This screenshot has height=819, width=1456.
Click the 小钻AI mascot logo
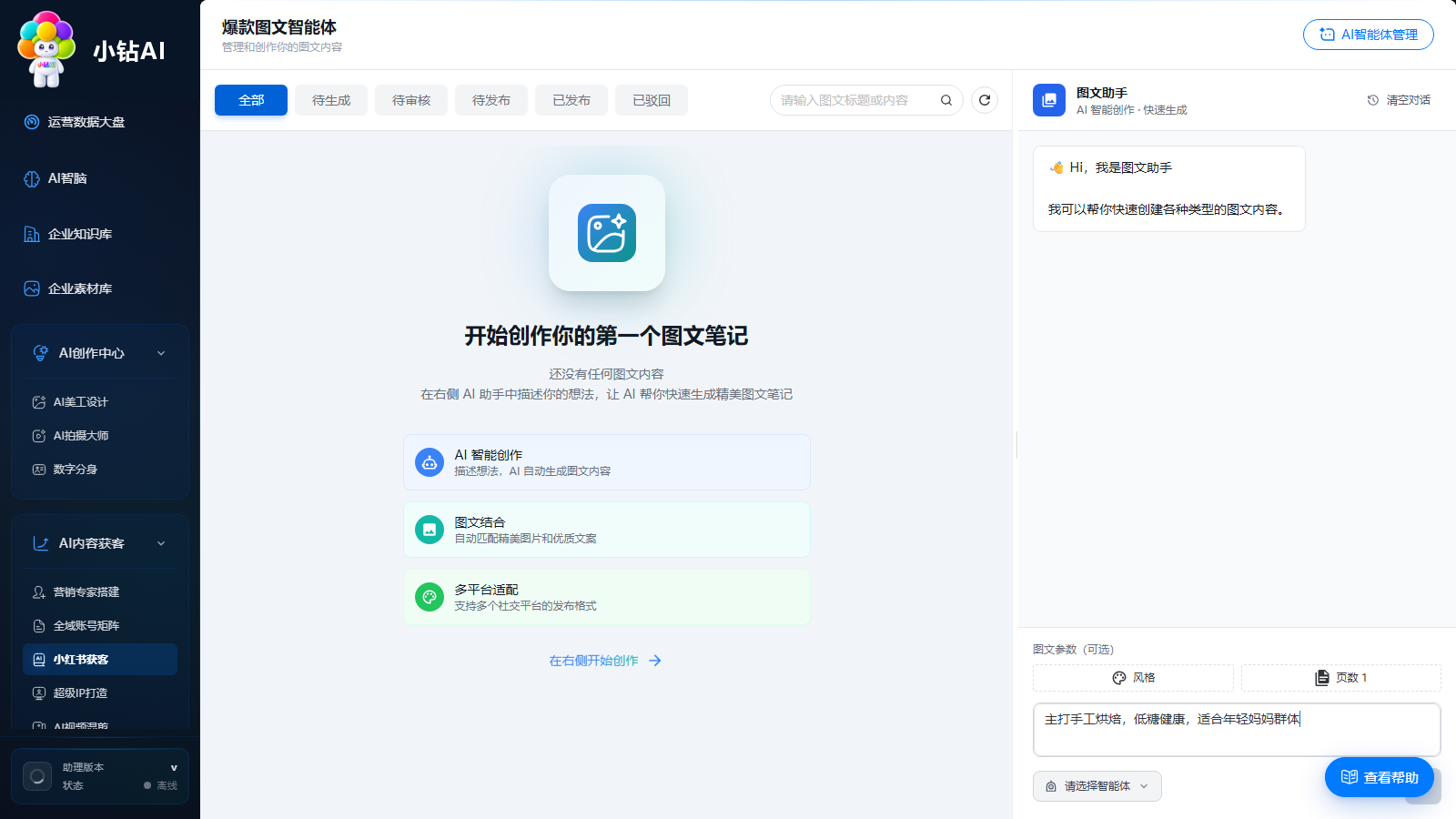click(x=46, y=49)
